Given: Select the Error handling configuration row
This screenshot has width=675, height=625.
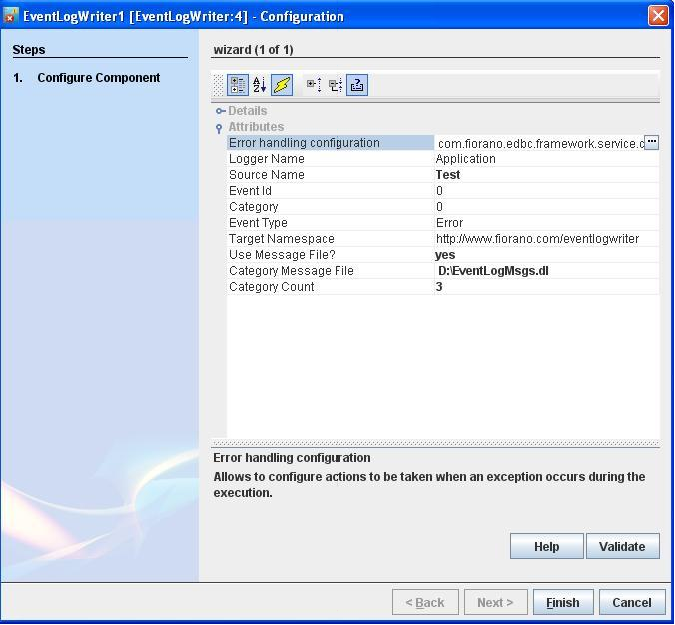Looking at the screenshot, I should click(330, 143).
